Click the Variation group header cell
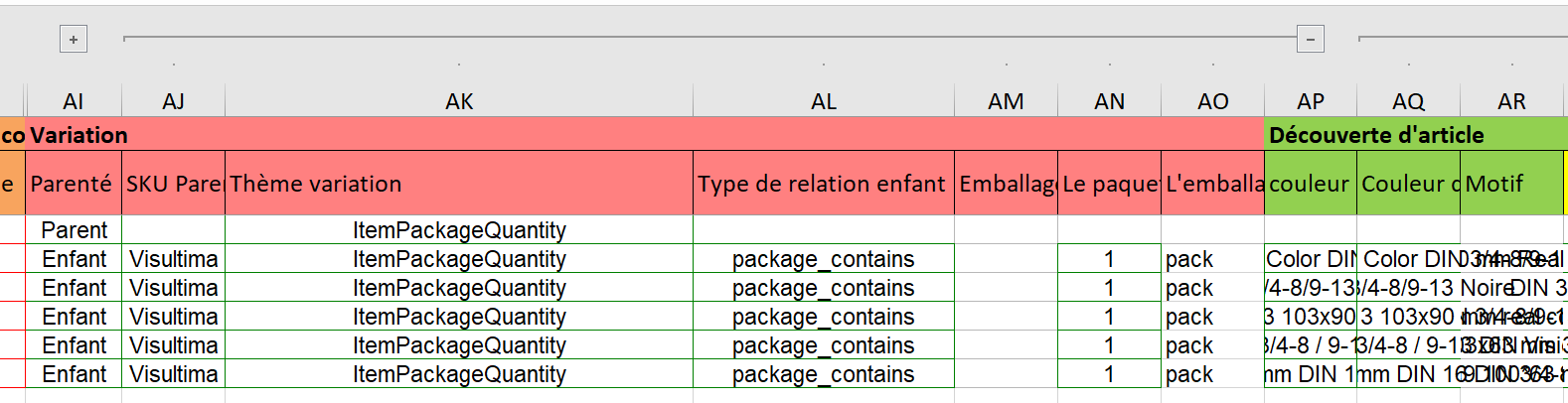The image size is (1568, 403). coord(645,135)
